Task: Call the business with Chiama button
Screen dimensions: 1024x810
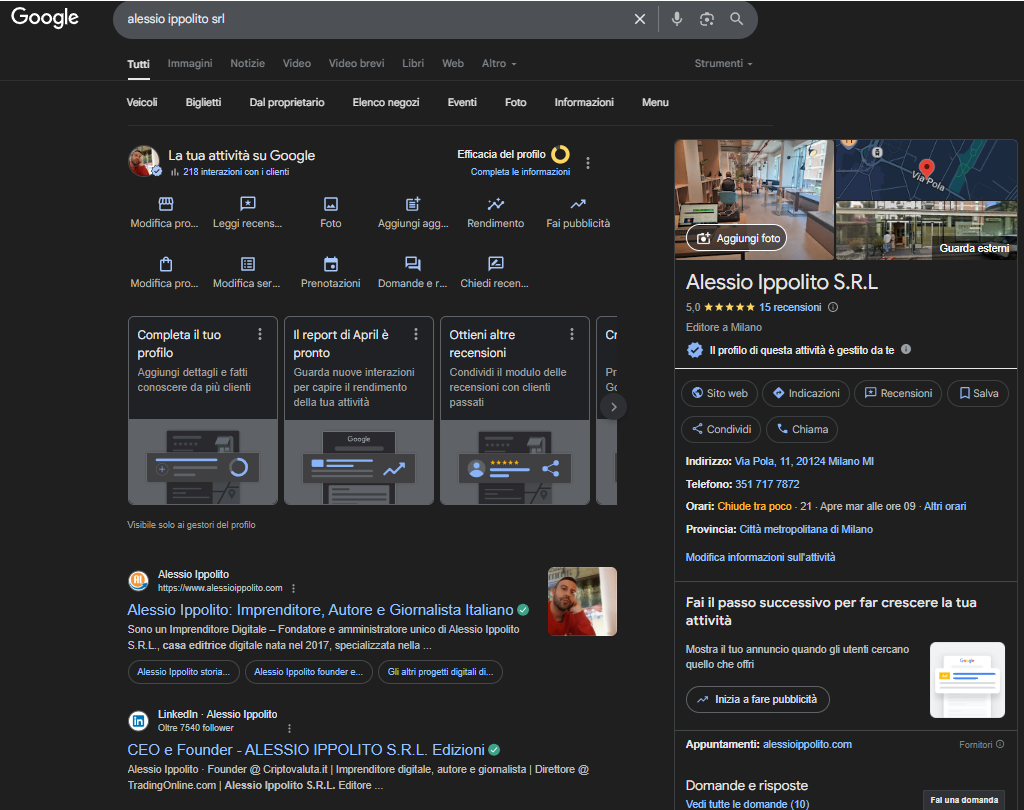Action: (x=802, y=429)
